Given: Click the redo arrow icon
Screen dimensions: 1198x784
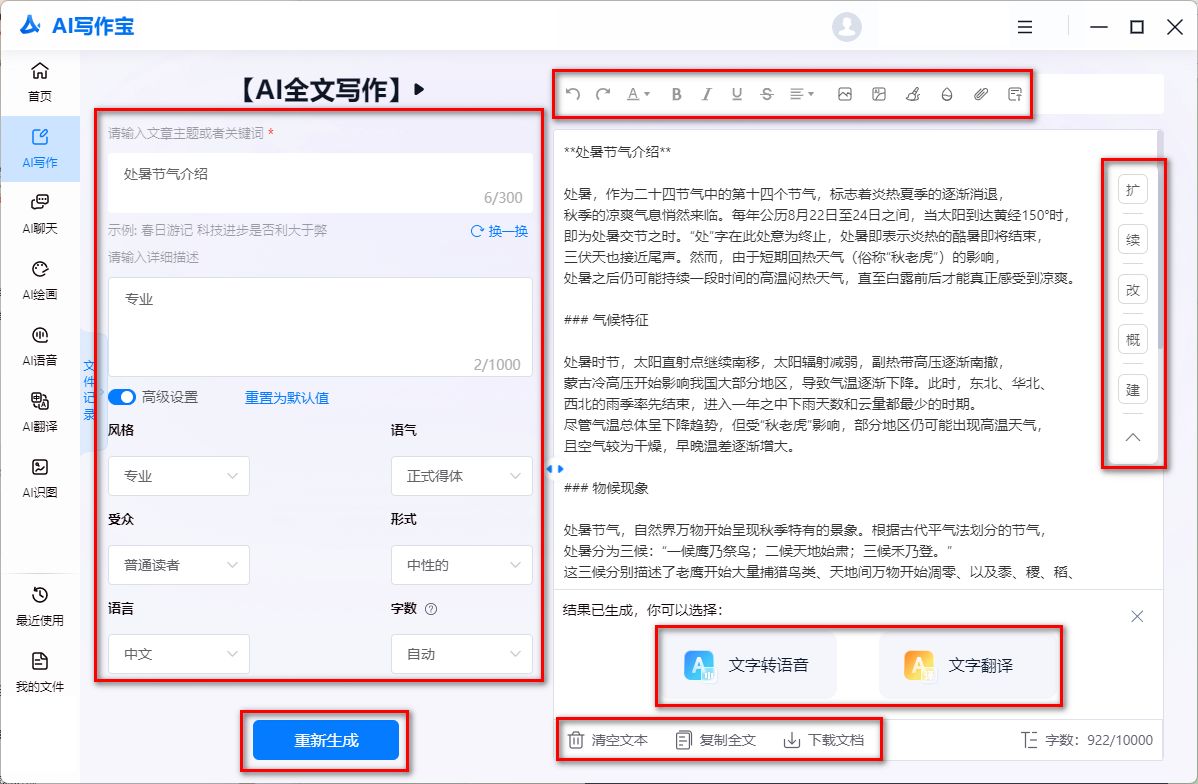Looking at the screenshot, I should 603,94.
